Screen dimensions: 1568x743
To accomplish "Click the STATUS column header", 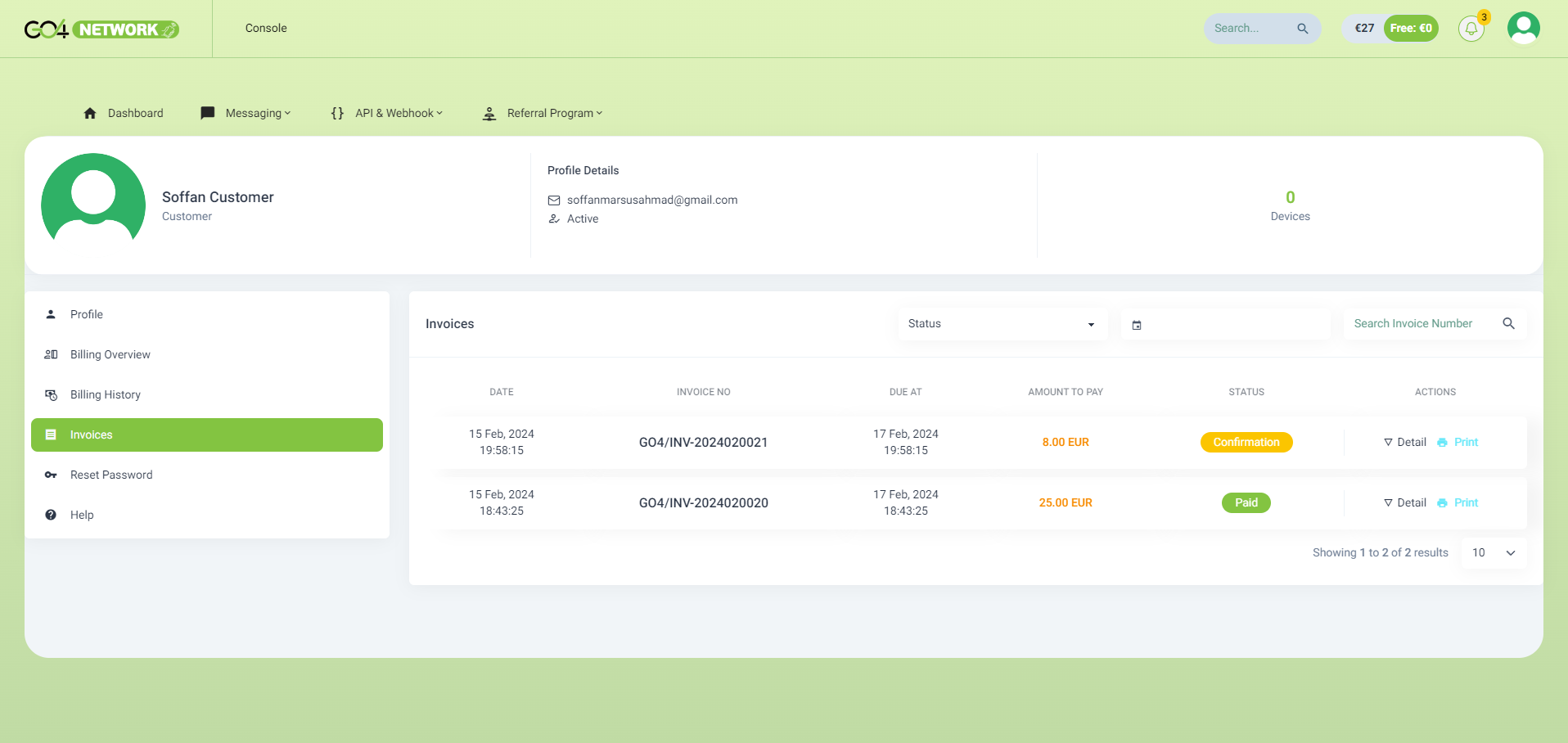I will [x=1246, y=392].
